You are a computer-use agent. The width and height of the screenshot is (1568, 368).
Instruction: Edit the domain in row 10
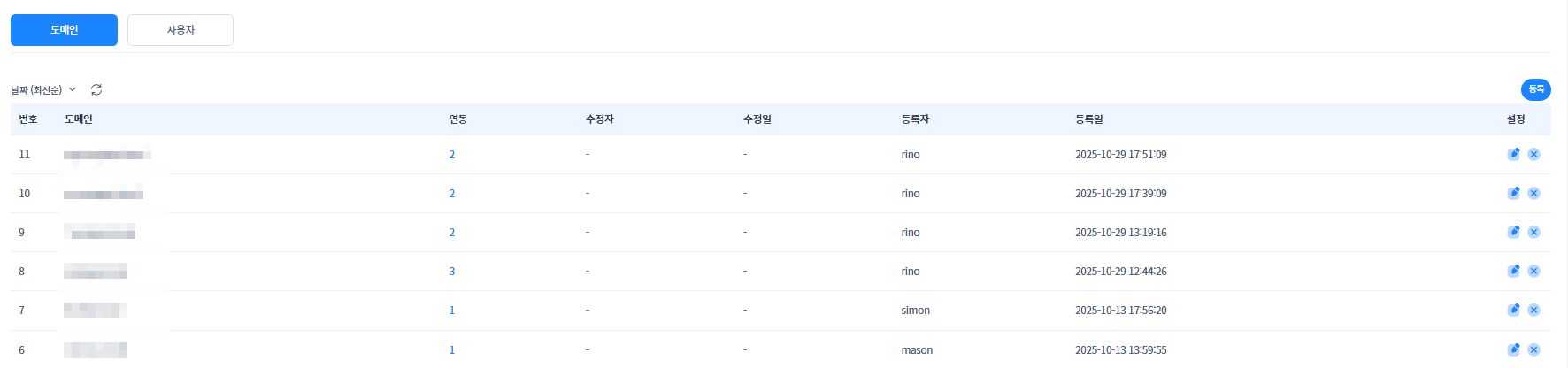(1513, 193)
